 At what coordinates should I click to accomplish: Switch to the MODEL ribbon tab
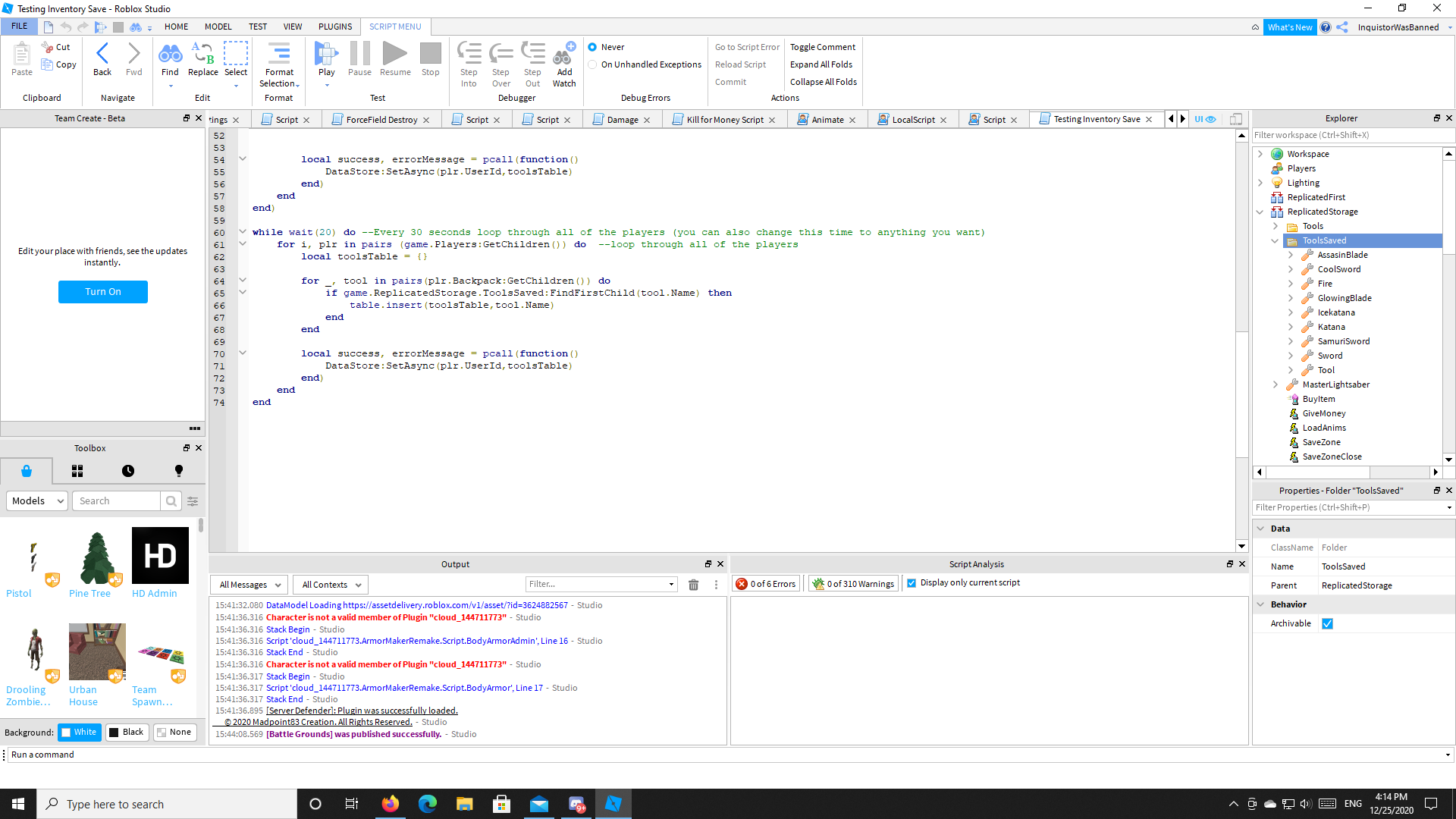click(x=218, y=26)
